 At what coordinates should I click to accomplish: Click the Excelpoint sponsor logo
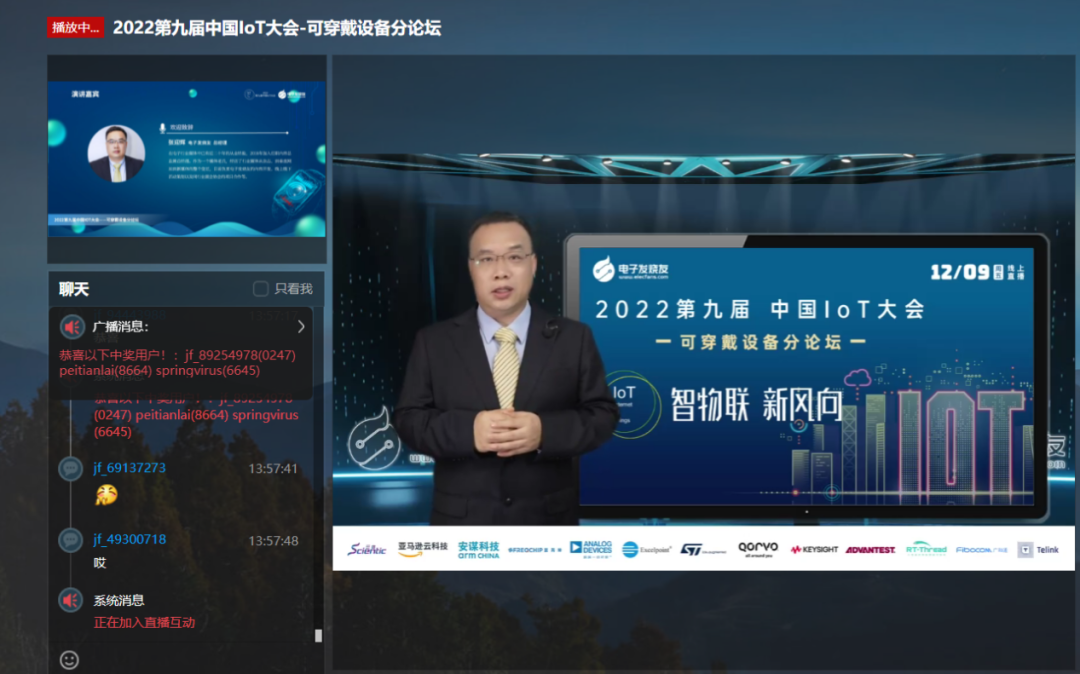coord(646,549)
